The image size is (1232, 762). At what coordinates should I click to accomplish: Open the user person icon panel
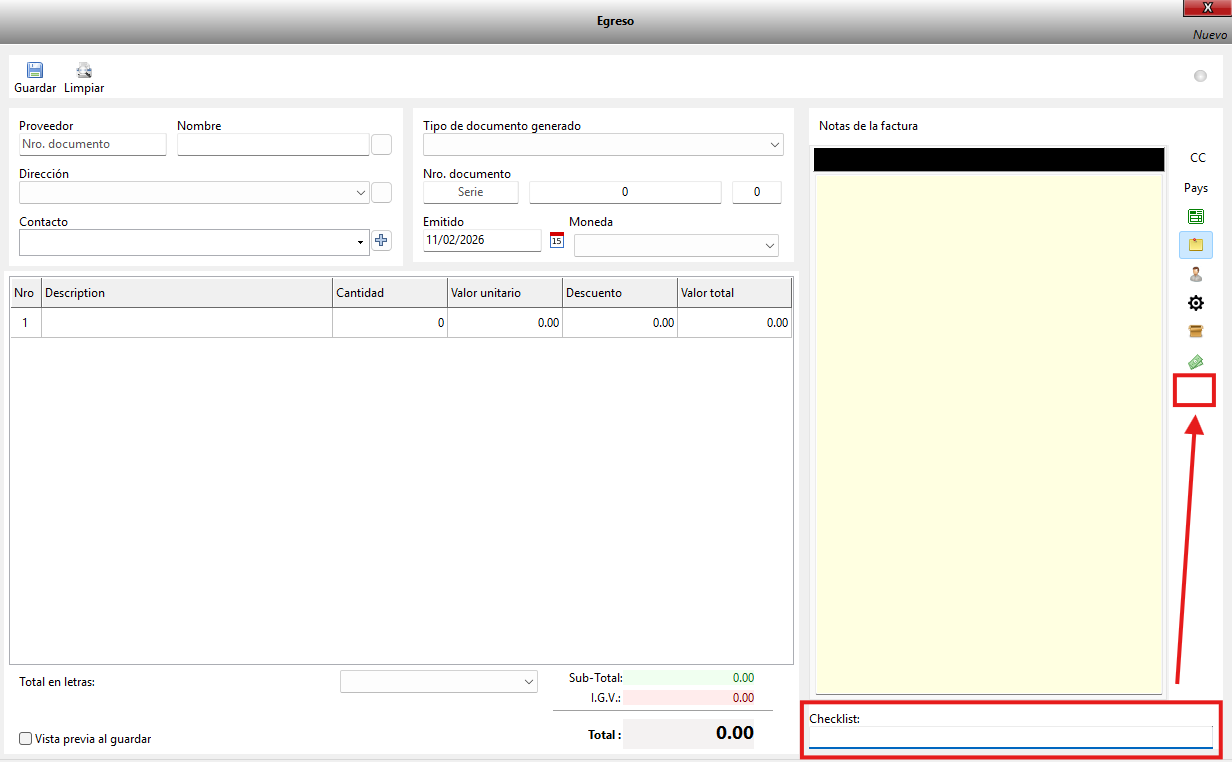[x=1195, y=274]
